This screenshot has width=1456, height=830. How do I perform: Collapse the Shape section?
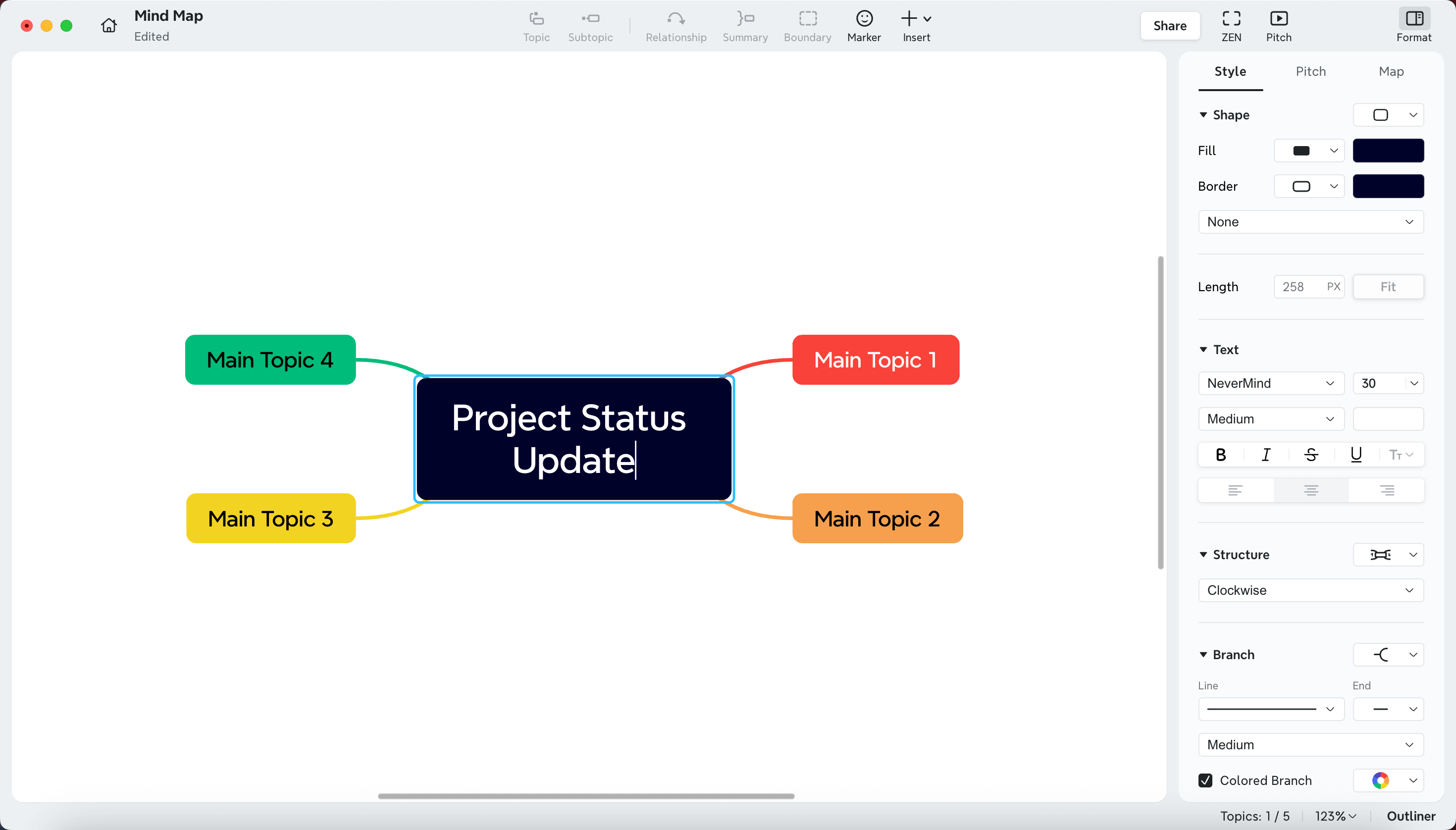pos(1203,115)
